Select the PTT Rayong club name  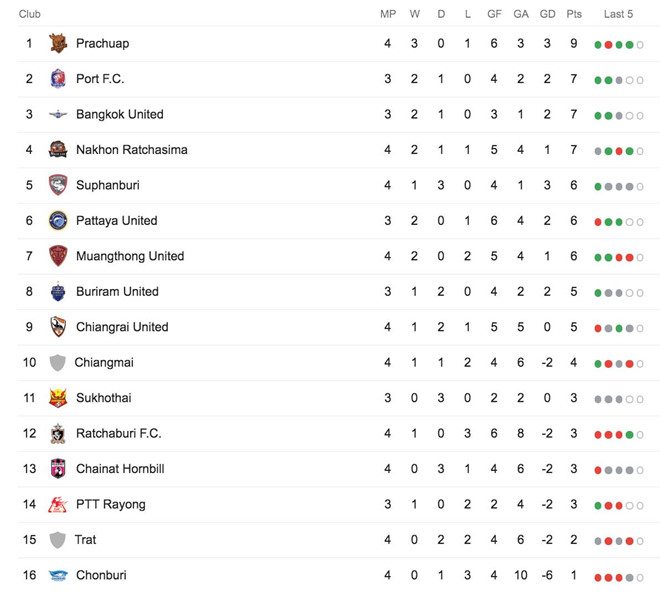[x=110, y=504]
